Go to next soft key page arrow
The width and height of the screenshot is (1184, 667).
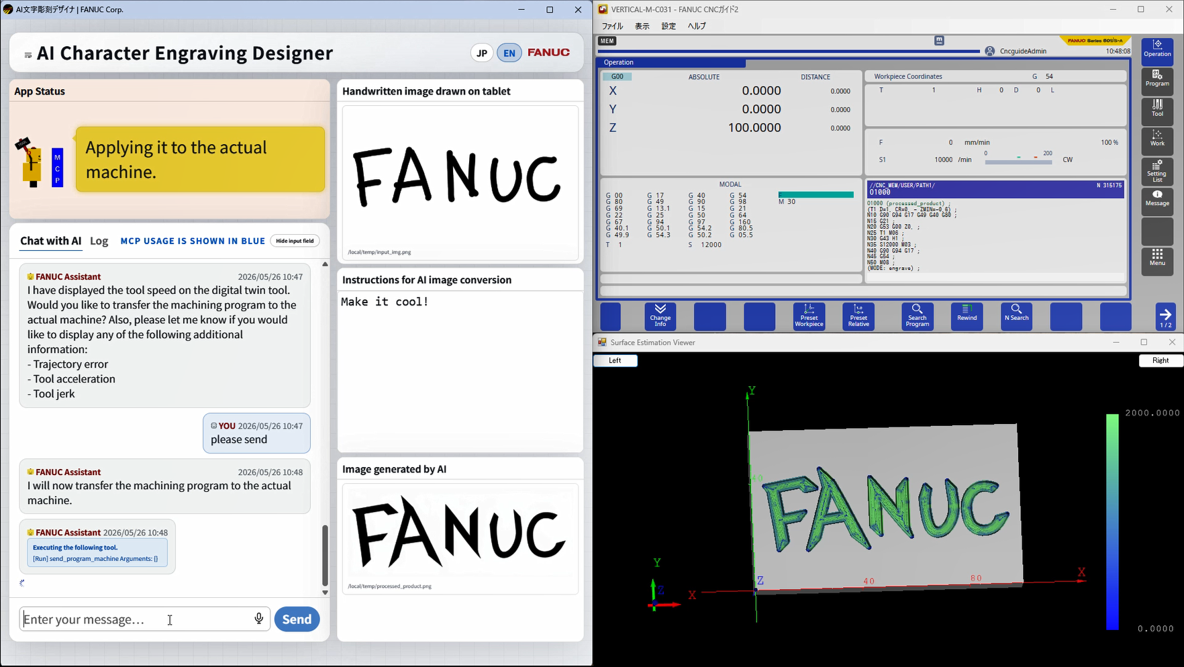tap(1165, 317)
